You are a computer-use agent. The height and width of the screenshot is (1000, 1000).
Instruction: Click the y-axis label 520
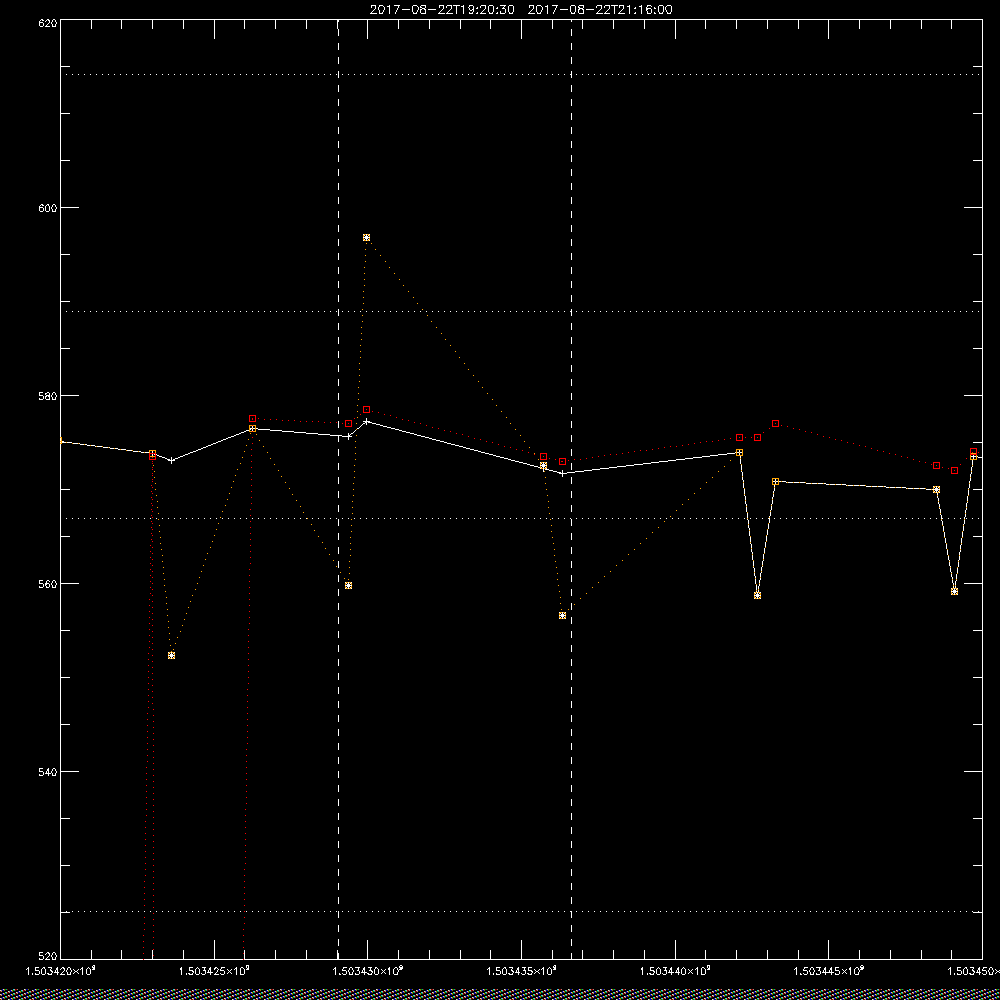[x=49, y=956]
